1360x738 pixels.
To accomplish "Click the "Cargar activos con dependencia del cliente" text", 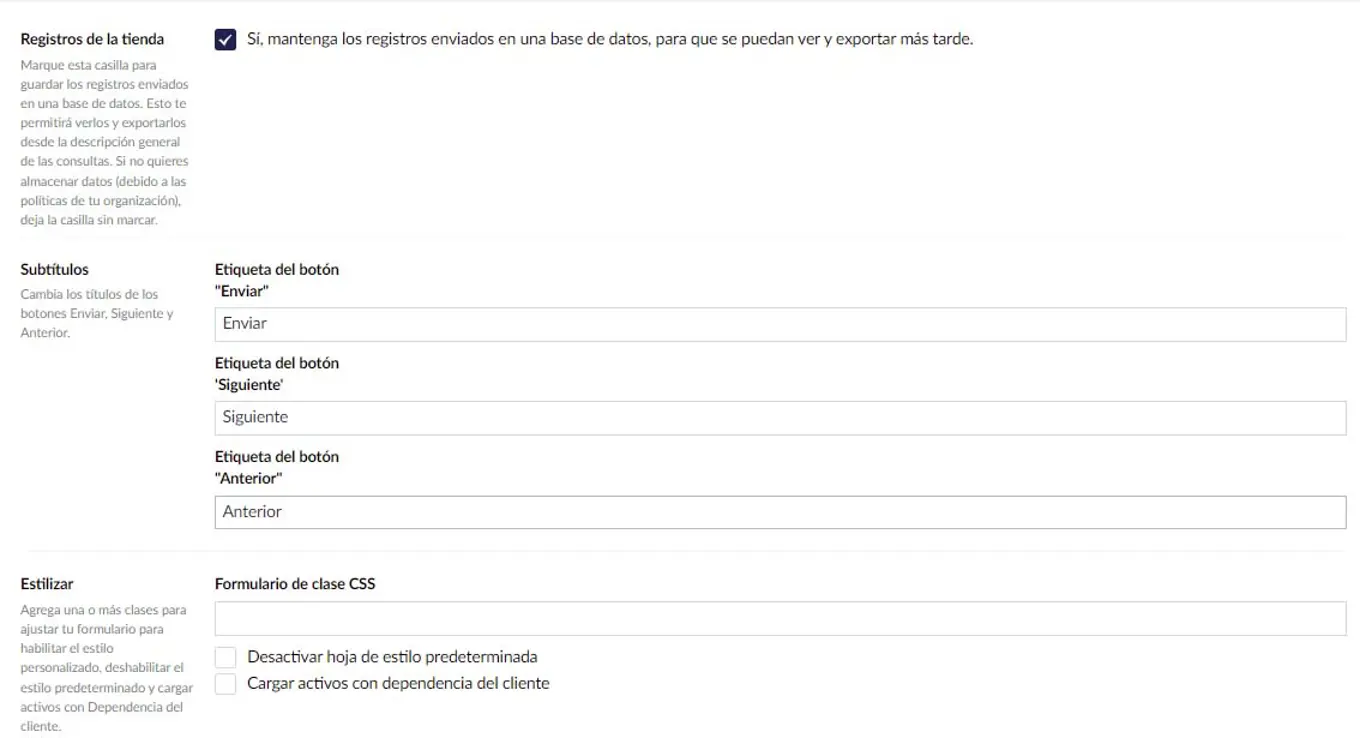I will coord(399,683).
